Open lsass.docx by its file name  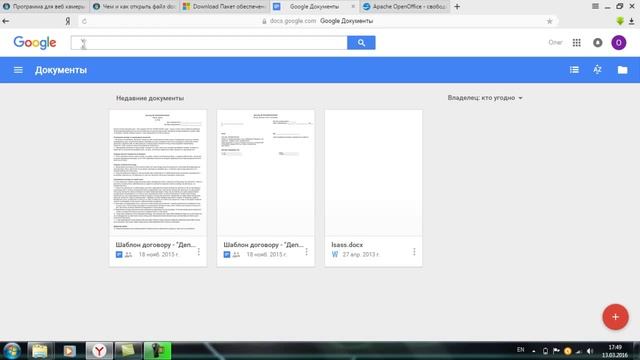347,244
